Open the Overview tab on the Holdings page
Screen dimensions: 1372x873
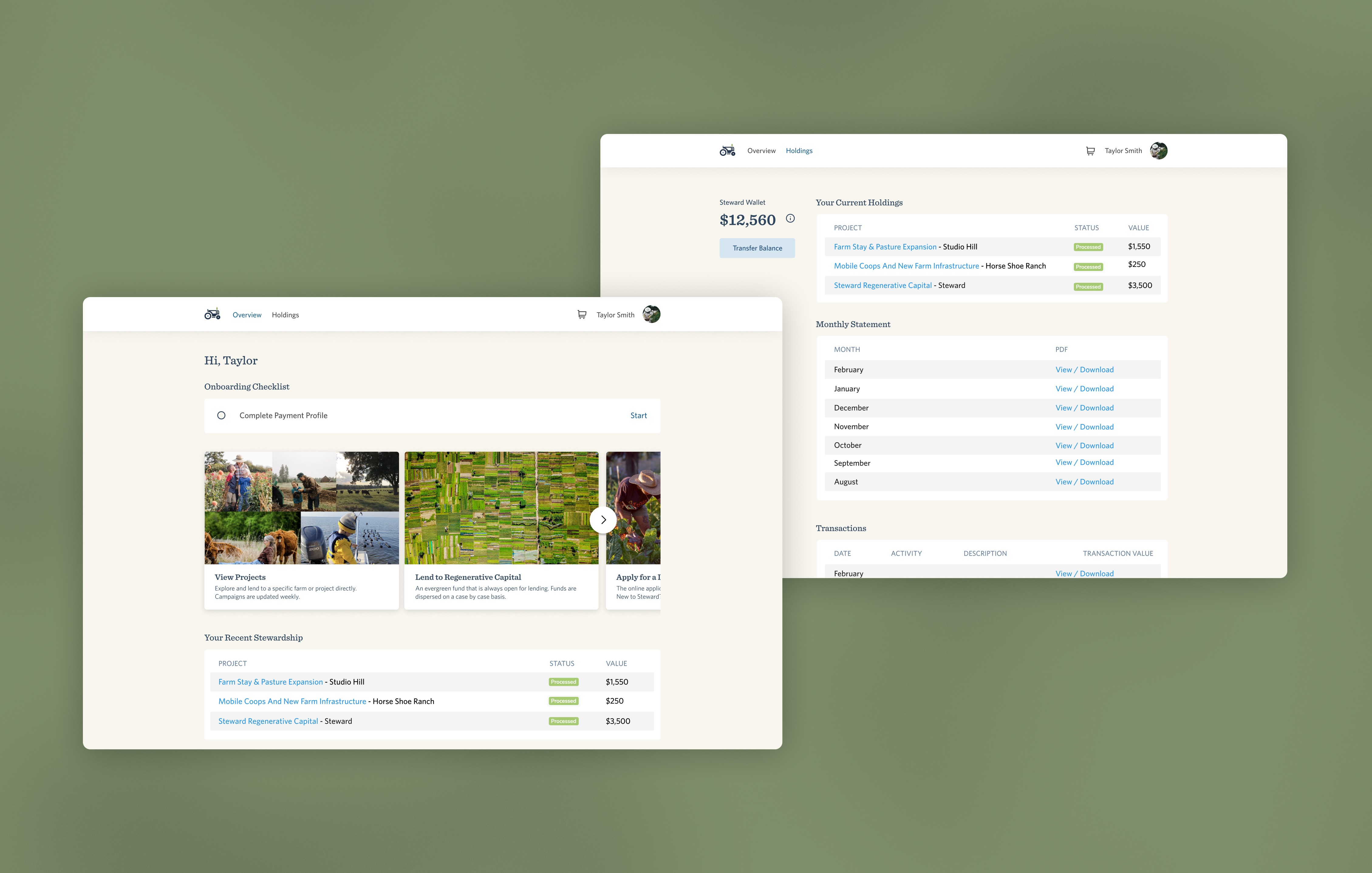762,150
